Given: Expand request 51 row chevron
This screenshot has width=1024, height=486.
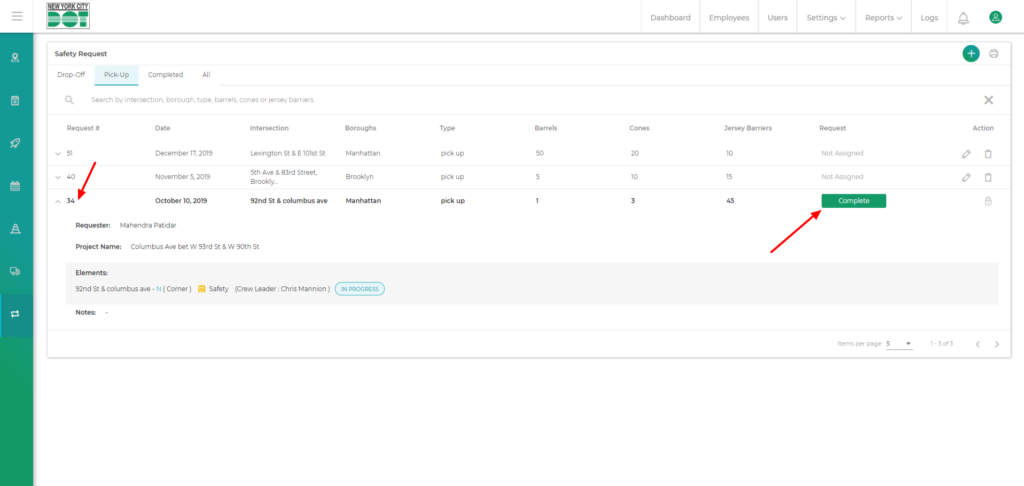Looking at the screenshot, I should (58, 154).
